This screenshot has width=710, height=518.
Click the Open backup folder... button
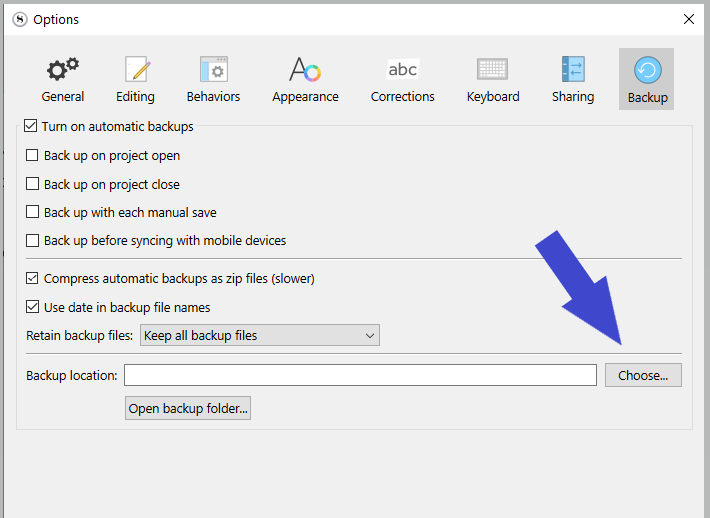pos(188,408)
